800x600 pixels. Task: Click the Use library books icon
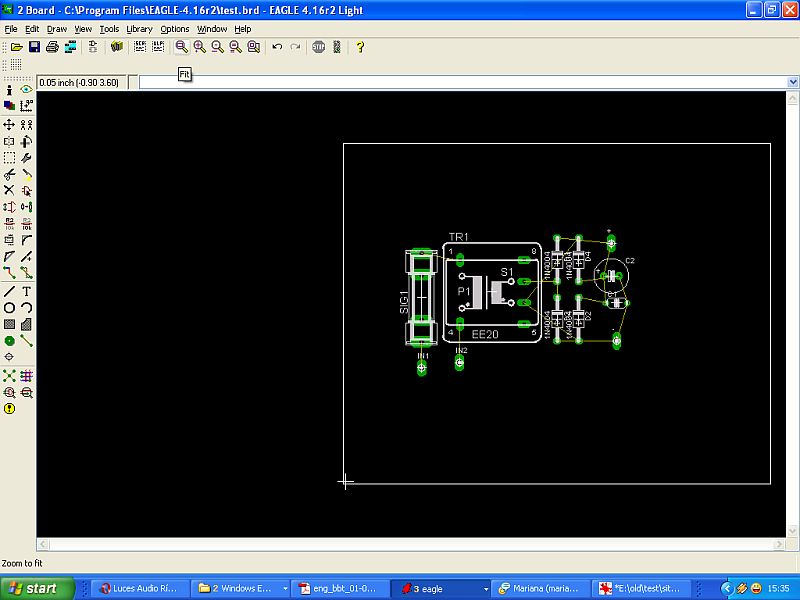(117, 47)
